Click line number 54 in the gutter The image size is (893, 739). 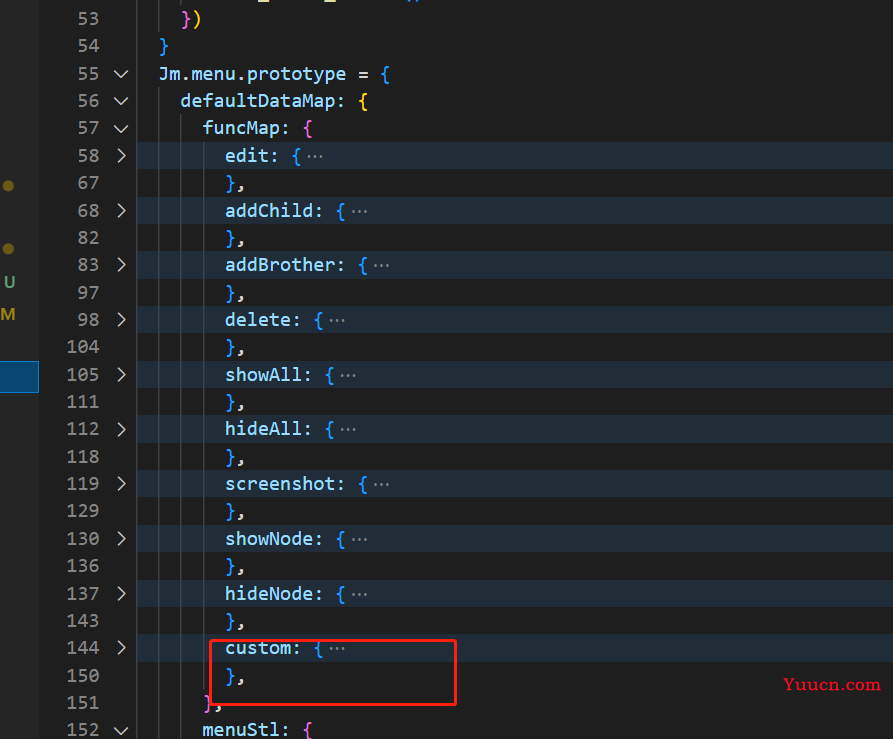point(88,46)
